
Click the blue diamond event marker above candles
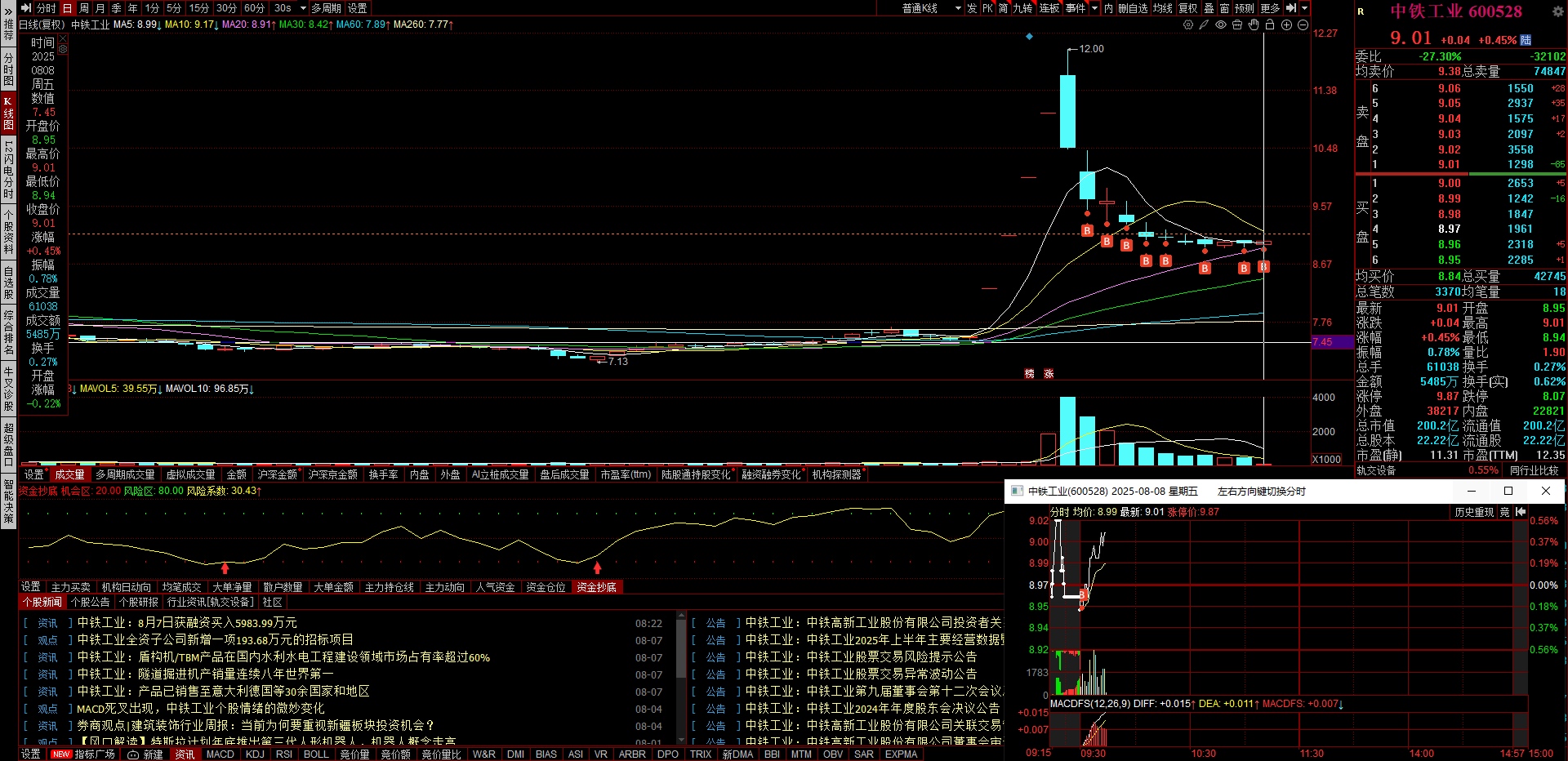(1029, 37)
